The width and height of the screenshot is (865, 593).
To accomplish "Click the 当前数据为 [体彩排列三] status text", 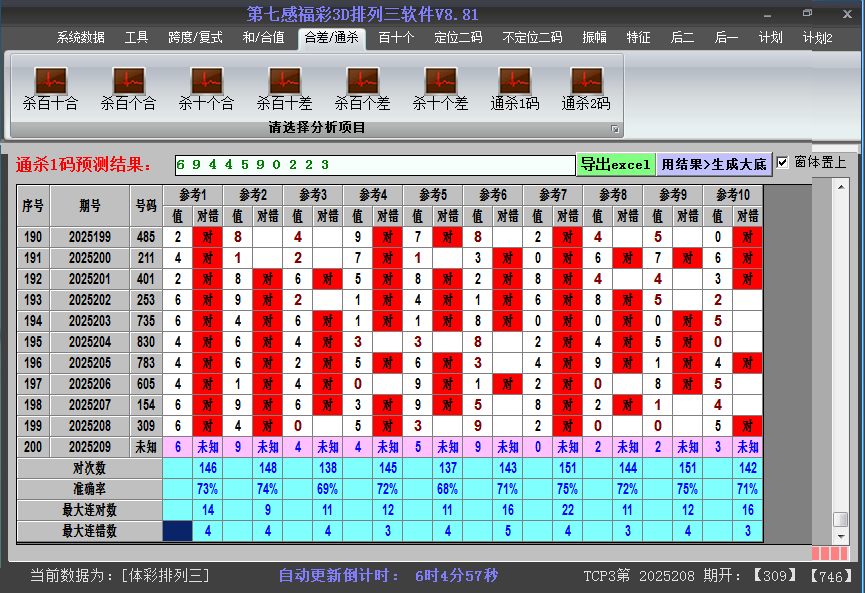I will (x=120, y=576).
